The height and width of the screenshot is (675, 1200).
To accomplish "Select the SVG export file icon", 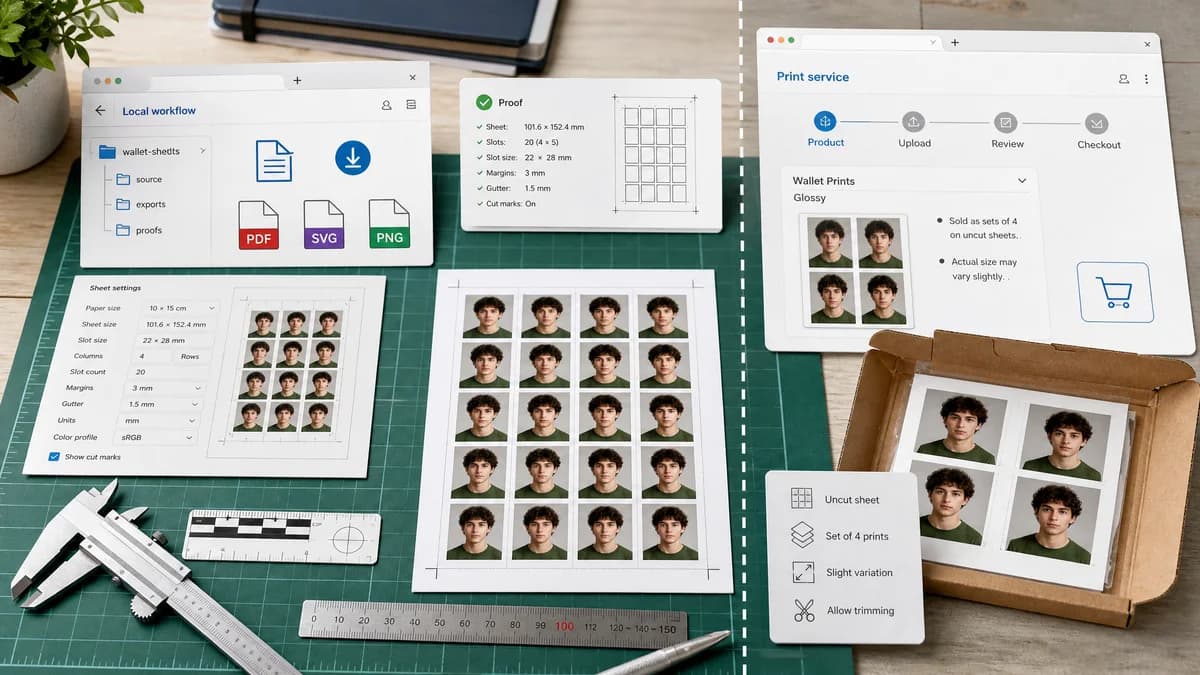I will (x=324, y=224).
